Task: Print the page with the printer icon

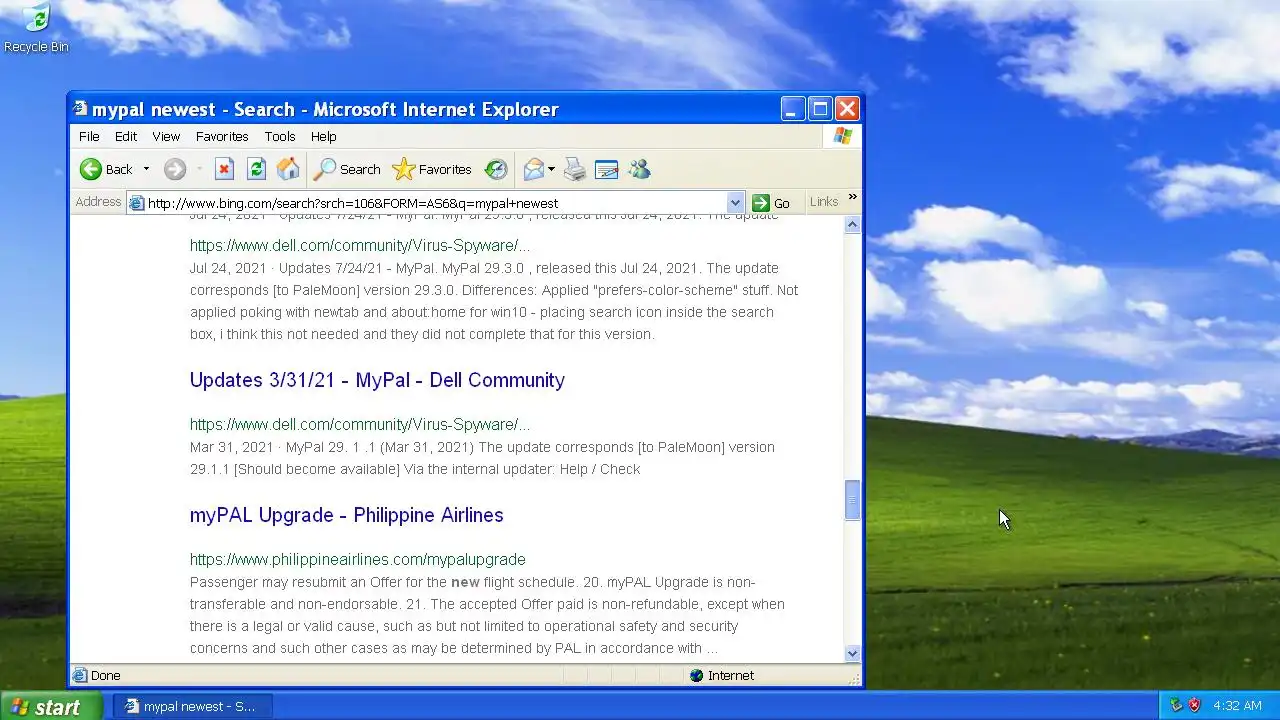Action: click(x=575, y=169)
